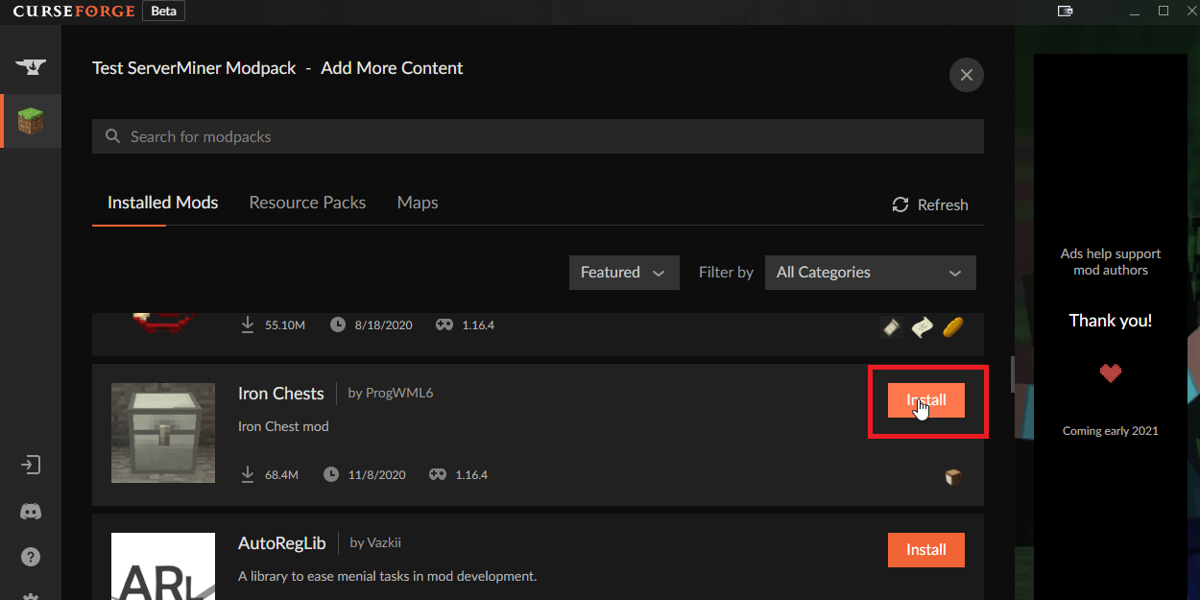Image resolution: width=1200 pixels, height=600 pixels.
Task: Click the circular arrows Refresh icon
Action: pyautogui.click(x=900, y=204)
